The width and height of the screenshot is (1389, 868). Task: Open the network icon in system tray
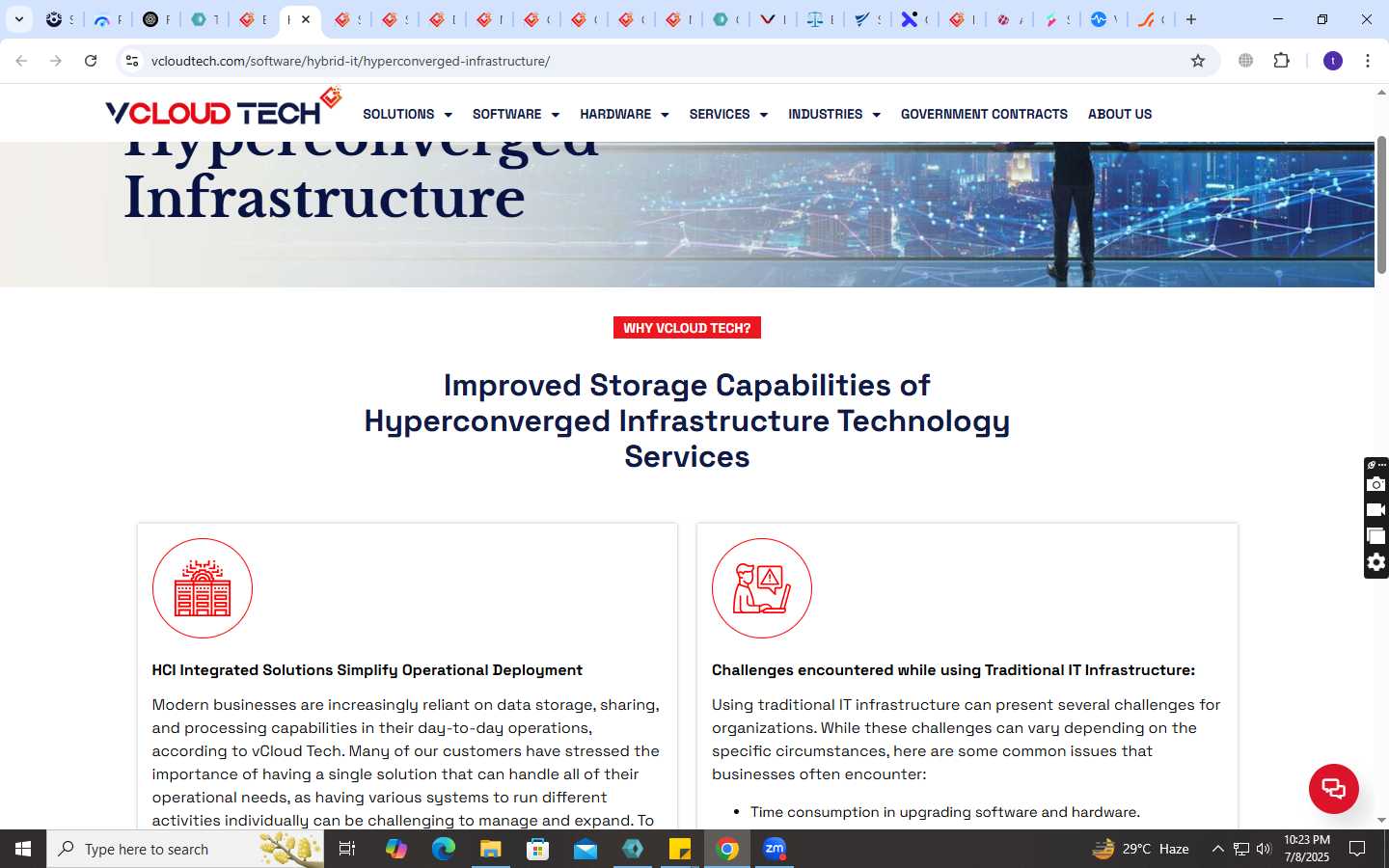[1241, 849]
